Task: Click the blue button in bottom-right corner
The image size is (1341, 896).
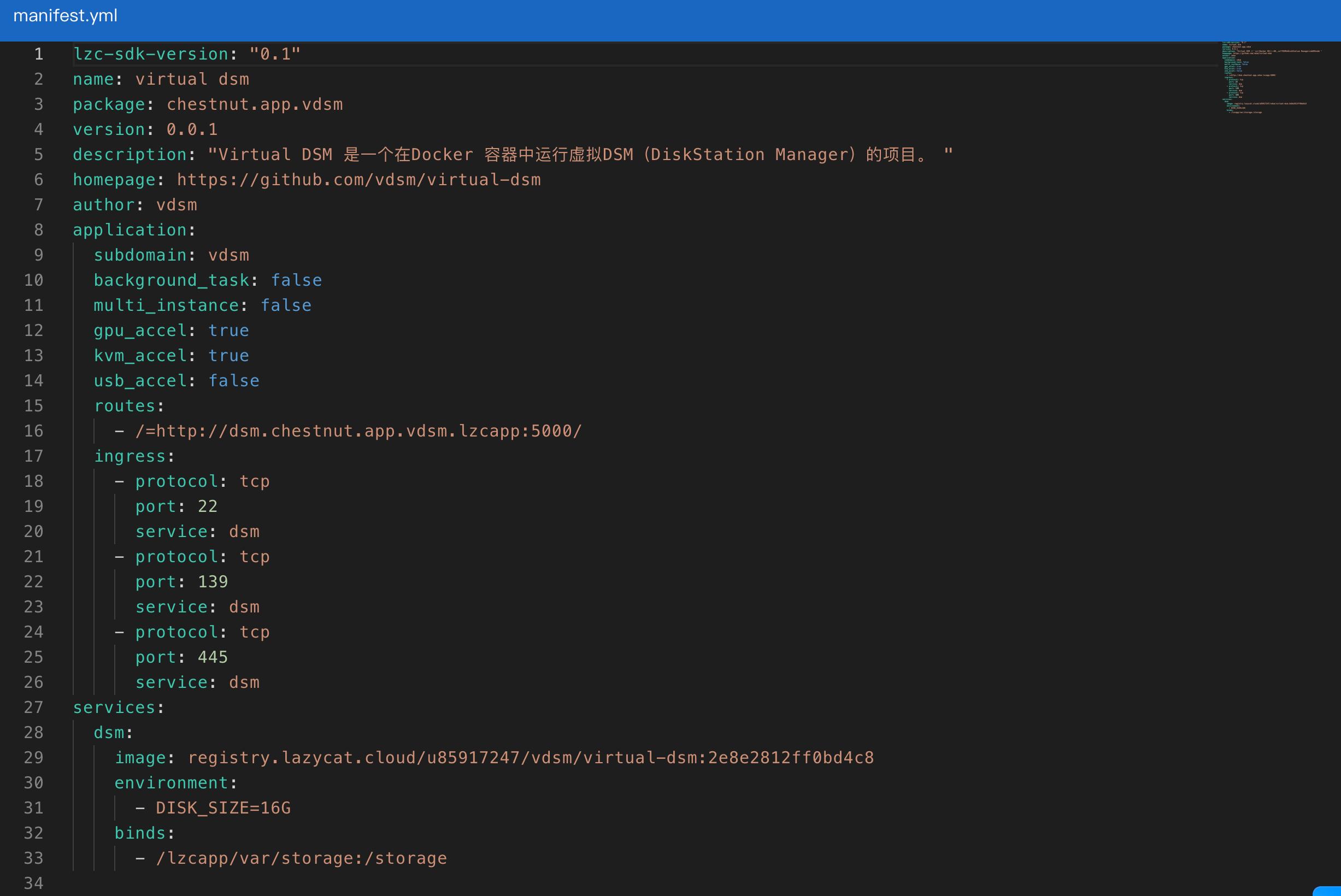Action: [x=1328, y=891]
